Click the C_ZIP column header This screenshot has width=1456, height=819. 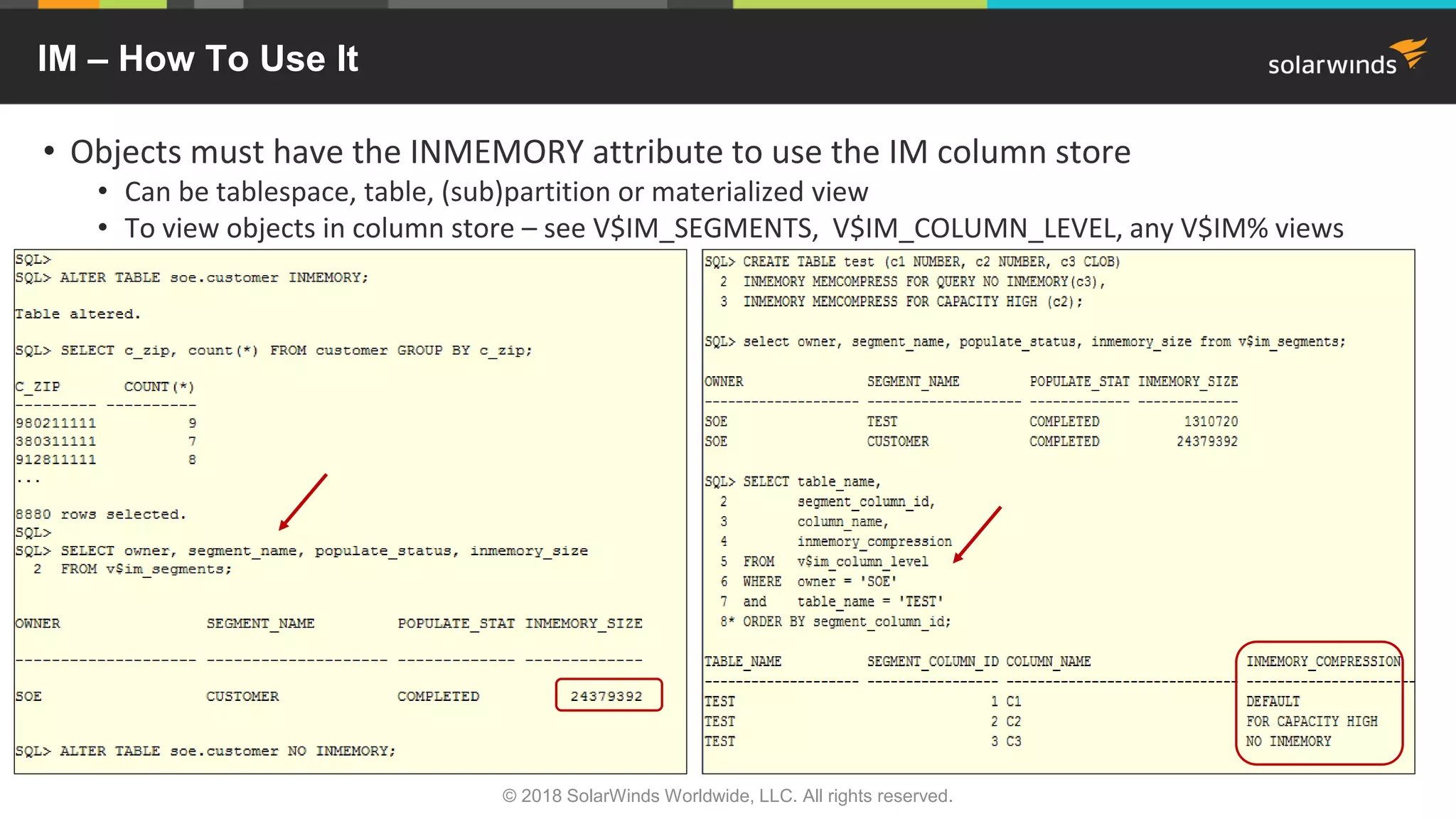(38, 387)
